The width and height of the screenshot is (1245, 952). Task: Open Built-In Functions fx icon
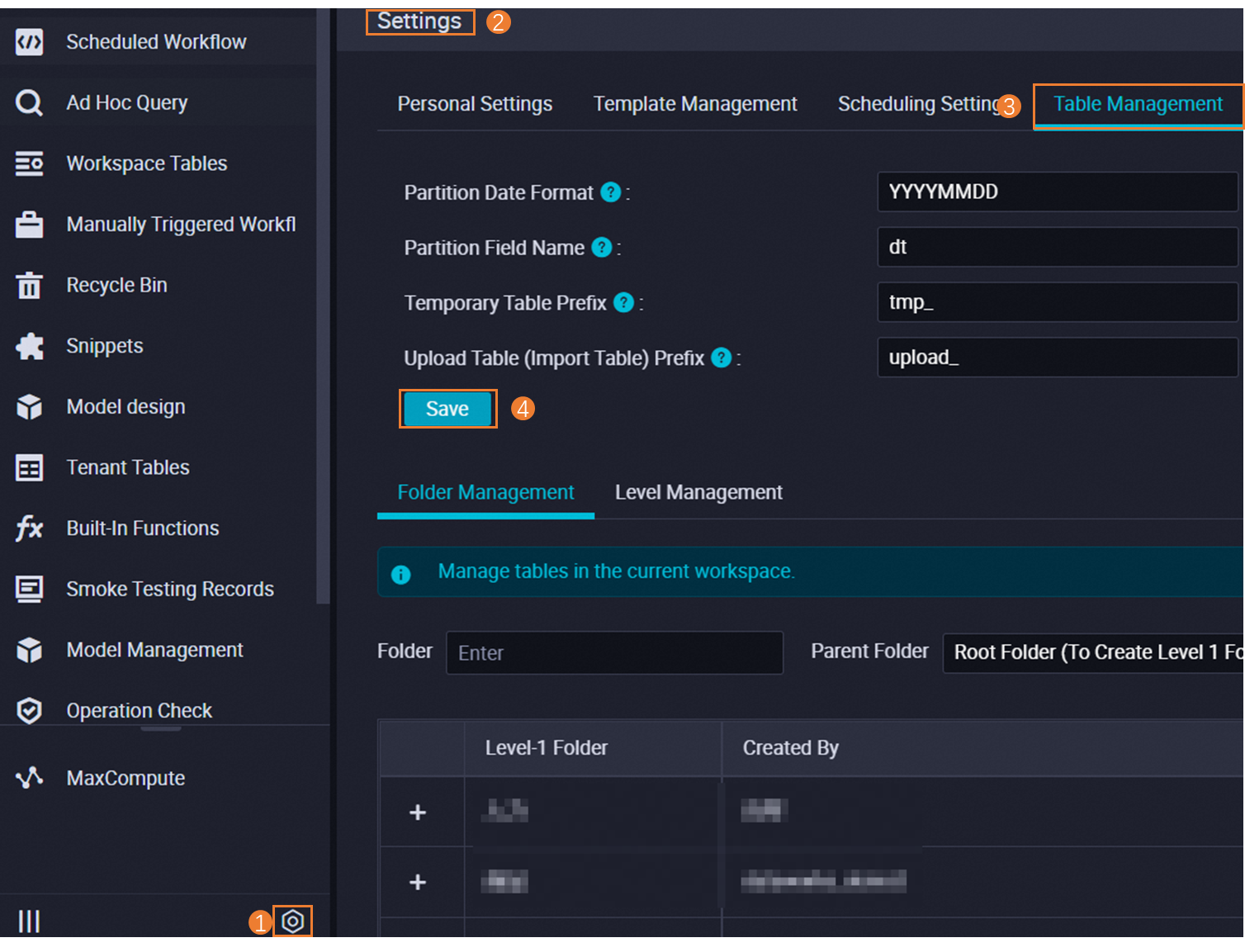(30, 528)
